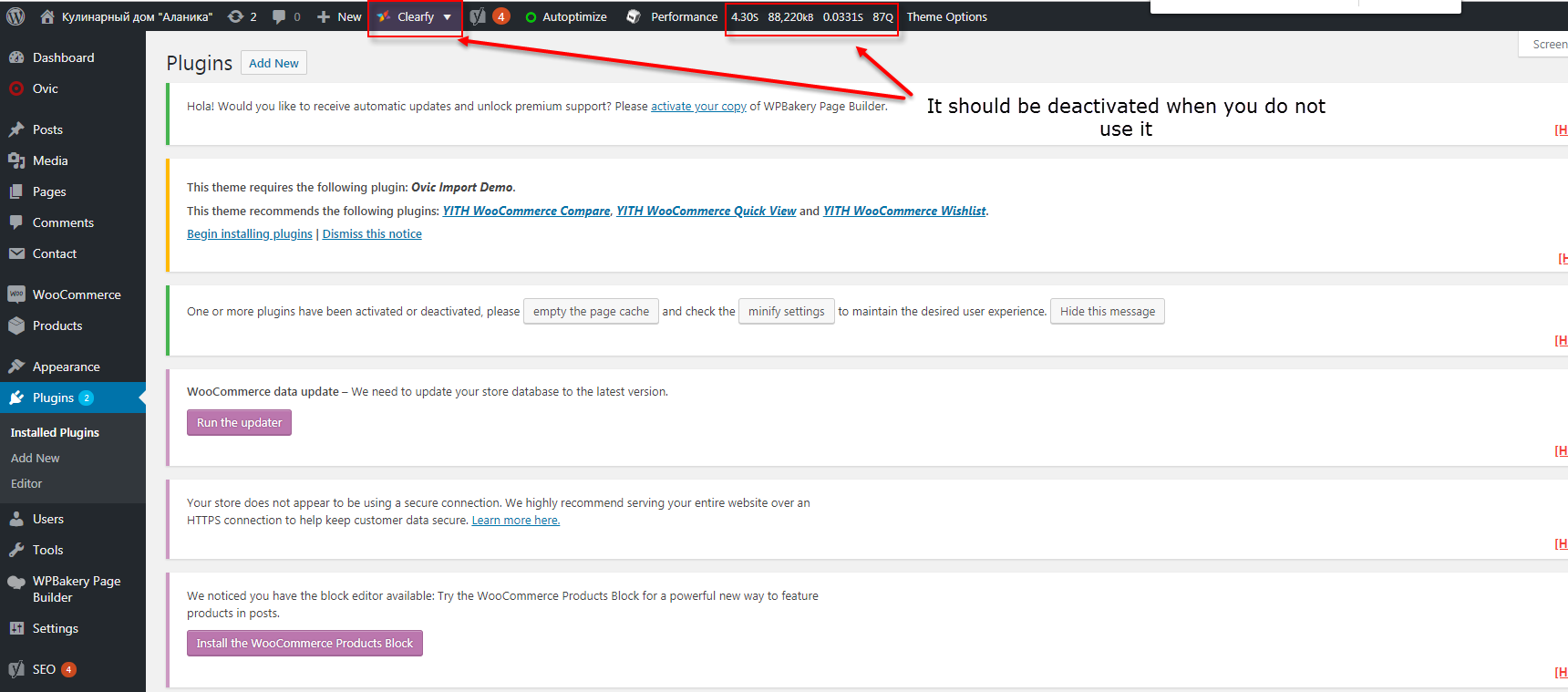Click the Media icon in sidebar
The width and height of the screenshot is (1568, 692).
pyautogui.click(x=16, y=160)
